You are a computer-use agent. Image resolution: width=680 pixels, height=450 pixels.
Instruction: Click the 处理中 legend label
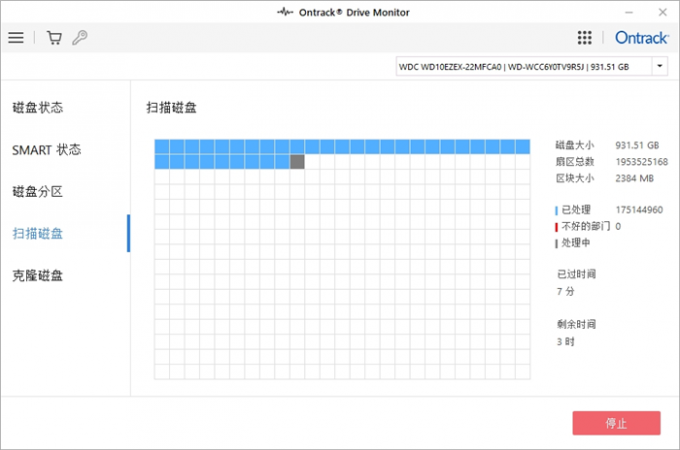pos(576,243)
